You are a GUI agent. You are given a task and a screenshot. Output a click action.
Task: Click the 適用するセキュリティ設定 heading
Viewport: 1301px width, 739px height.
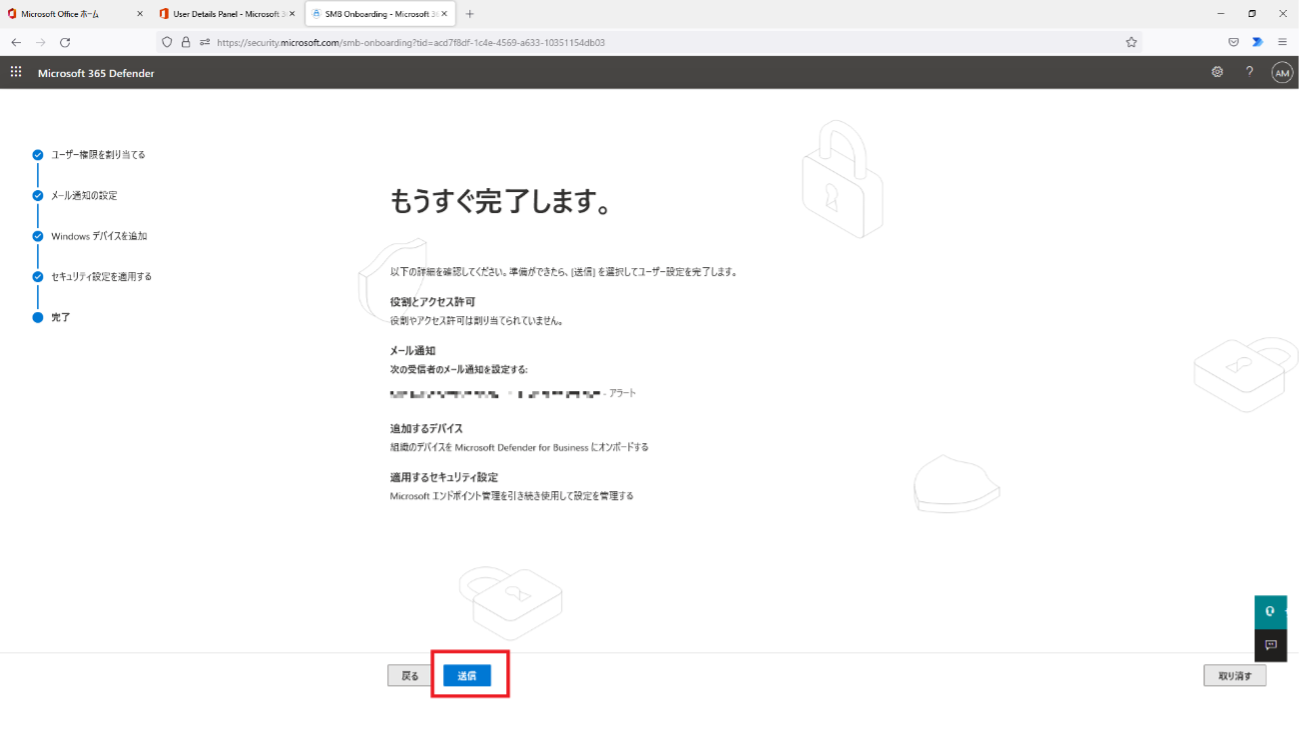(x=444, y=477)
